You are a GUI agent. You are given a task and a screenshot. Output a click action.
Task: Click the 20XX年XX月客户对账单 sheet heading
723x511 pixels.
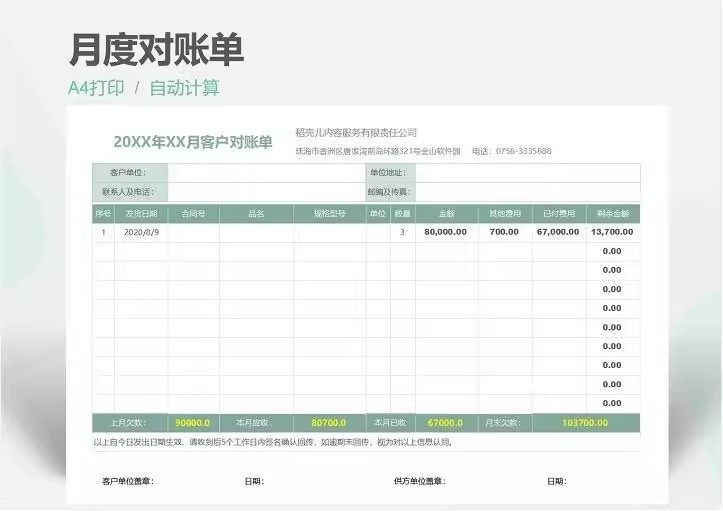click(193, 142)
